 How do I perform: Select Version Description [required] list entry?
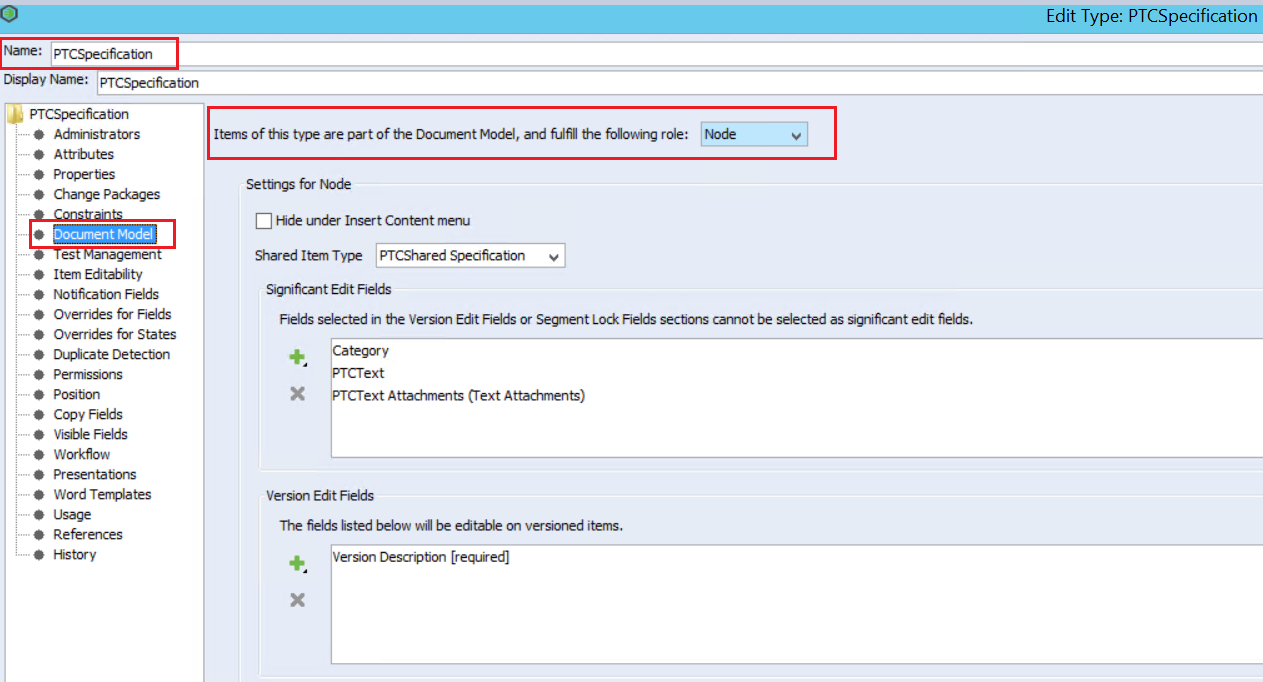pos(420,557)
